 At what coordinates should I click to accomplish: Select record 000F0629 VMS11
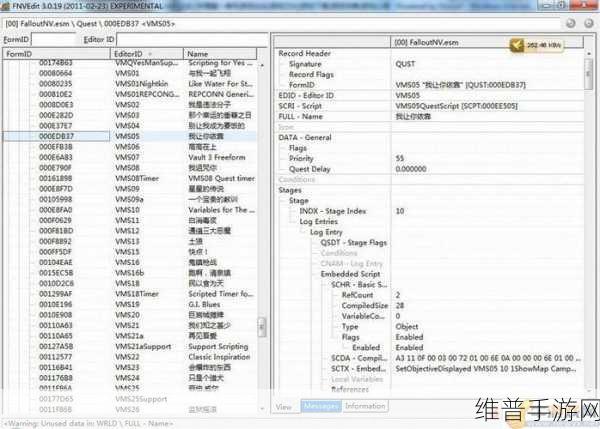tap(130, 220)
